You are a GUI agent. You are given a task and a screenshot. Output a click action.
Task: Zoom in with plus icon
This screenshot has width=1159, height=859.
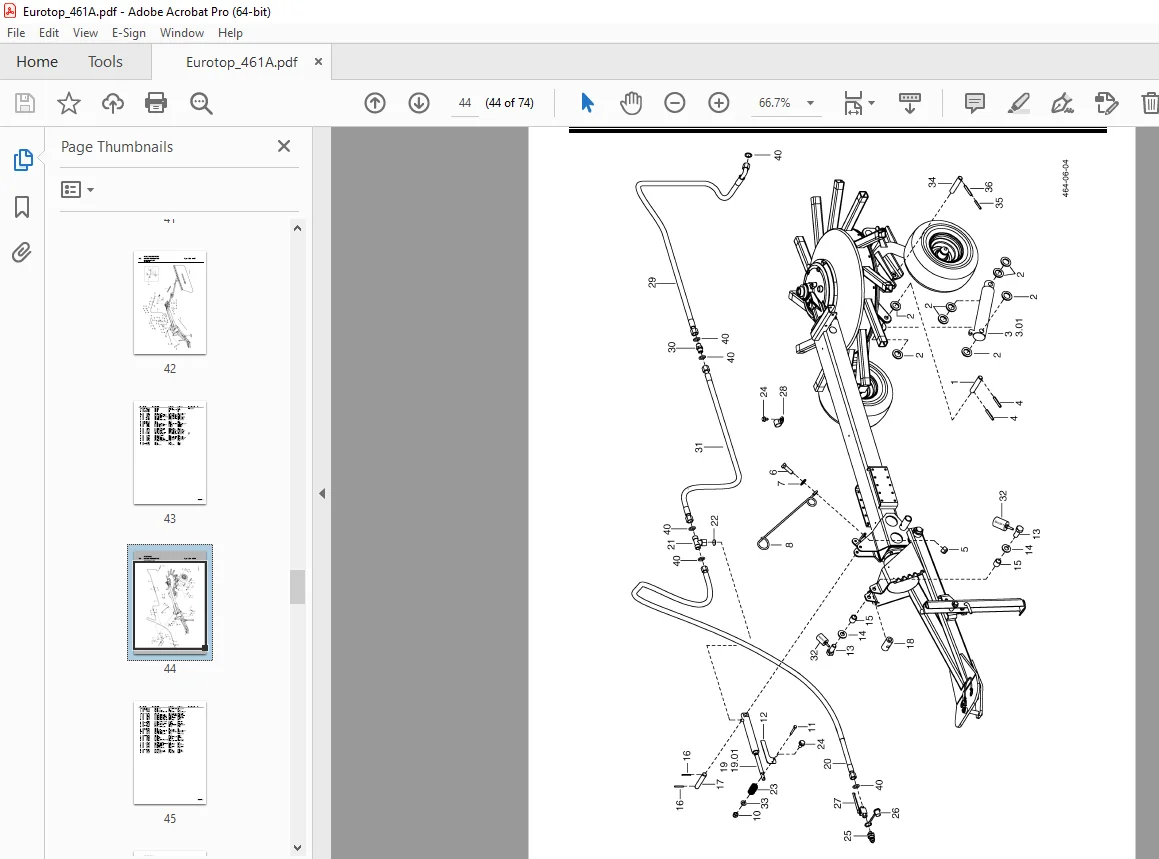(718, 103)
